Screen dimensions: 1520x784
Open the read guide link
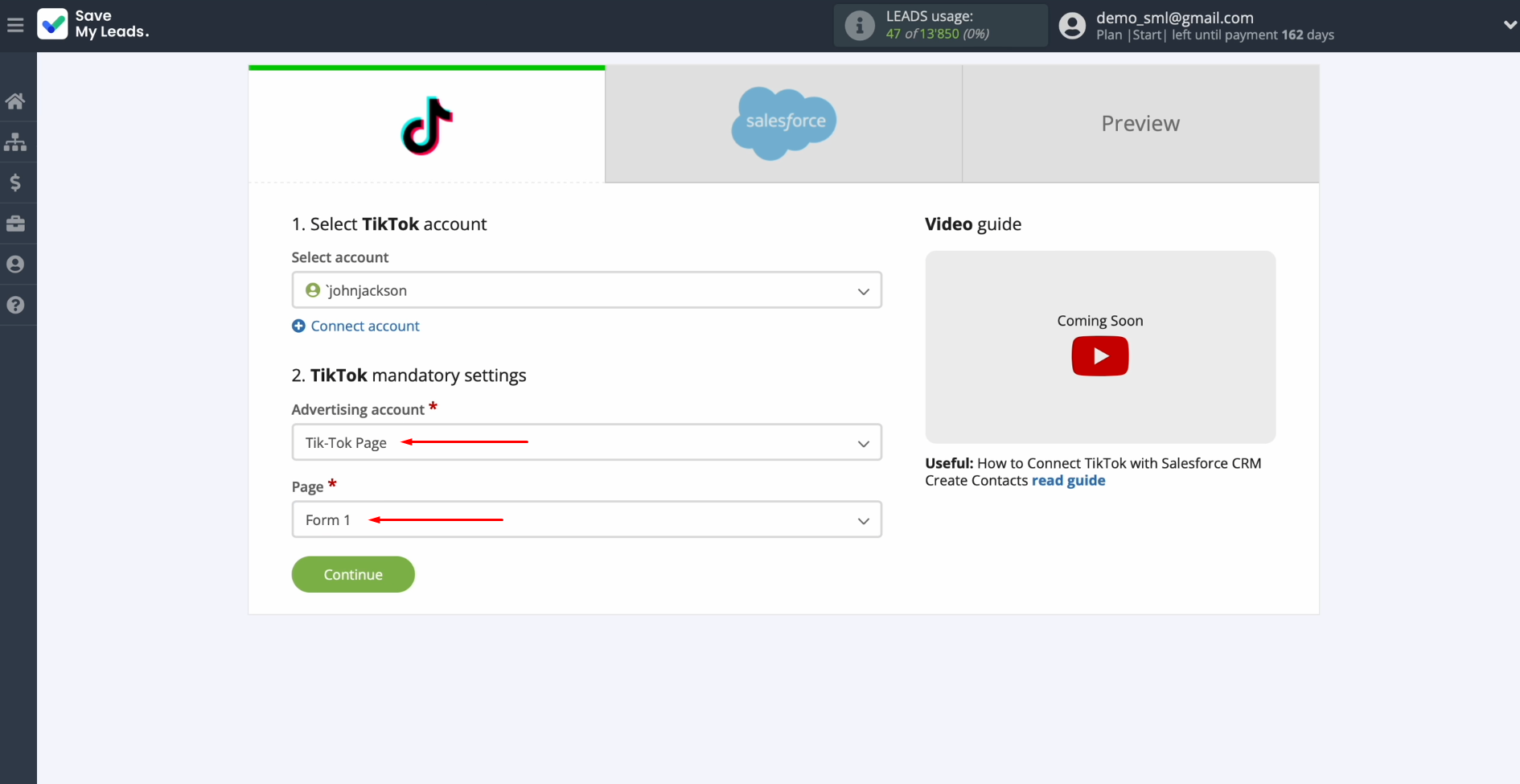tap(1069, 481)
